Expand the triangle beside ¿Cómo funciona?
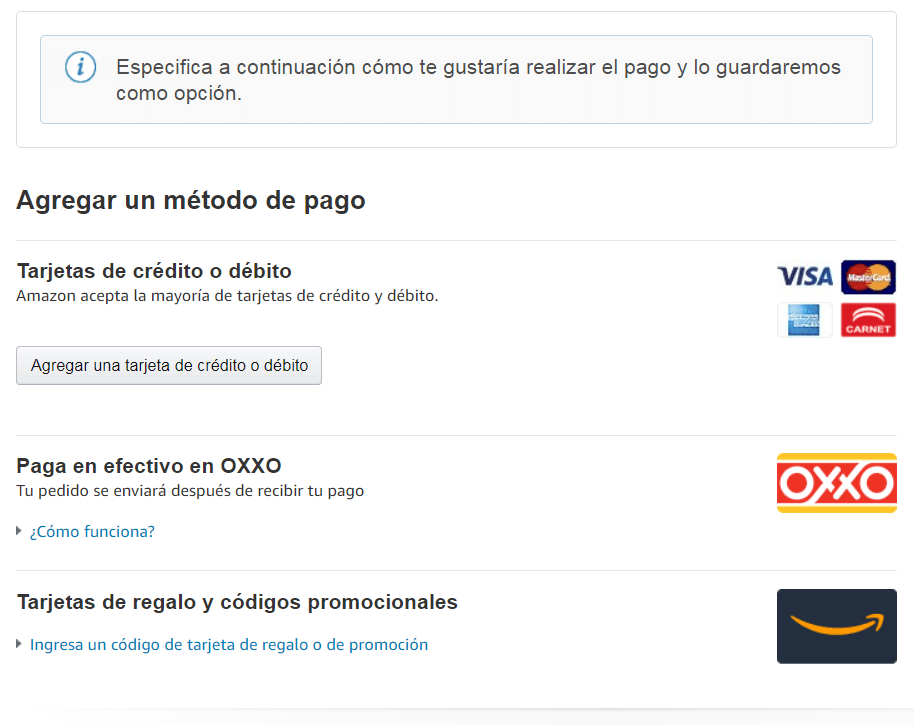 19,531
